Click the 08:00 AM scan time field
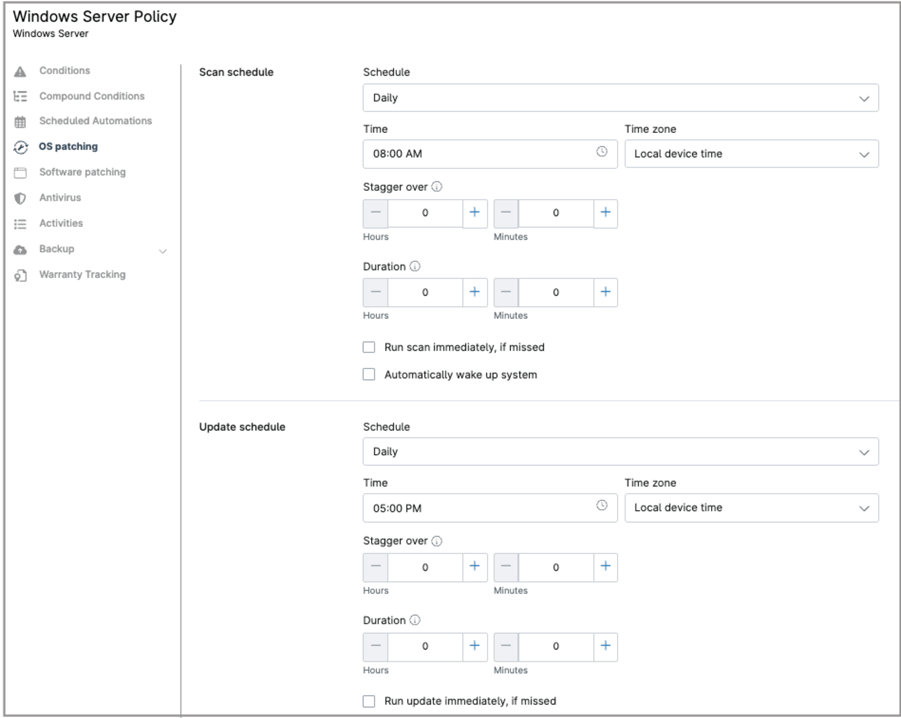Image resolution: width=901 pixels, height=718 pixels. click(490, 154)
